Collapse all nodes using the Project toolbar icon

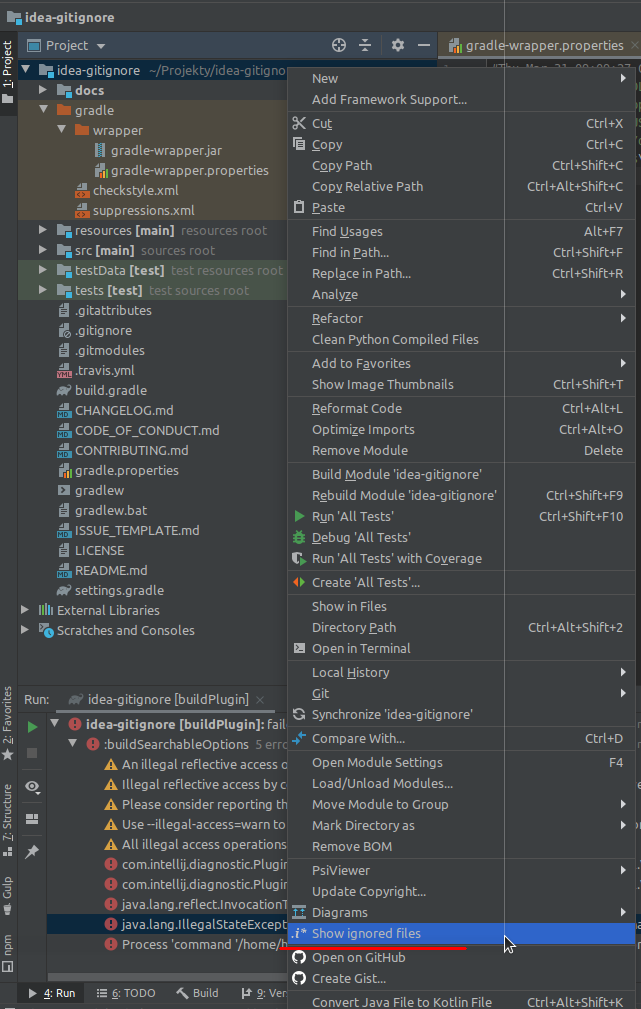[x=365, y=45]
